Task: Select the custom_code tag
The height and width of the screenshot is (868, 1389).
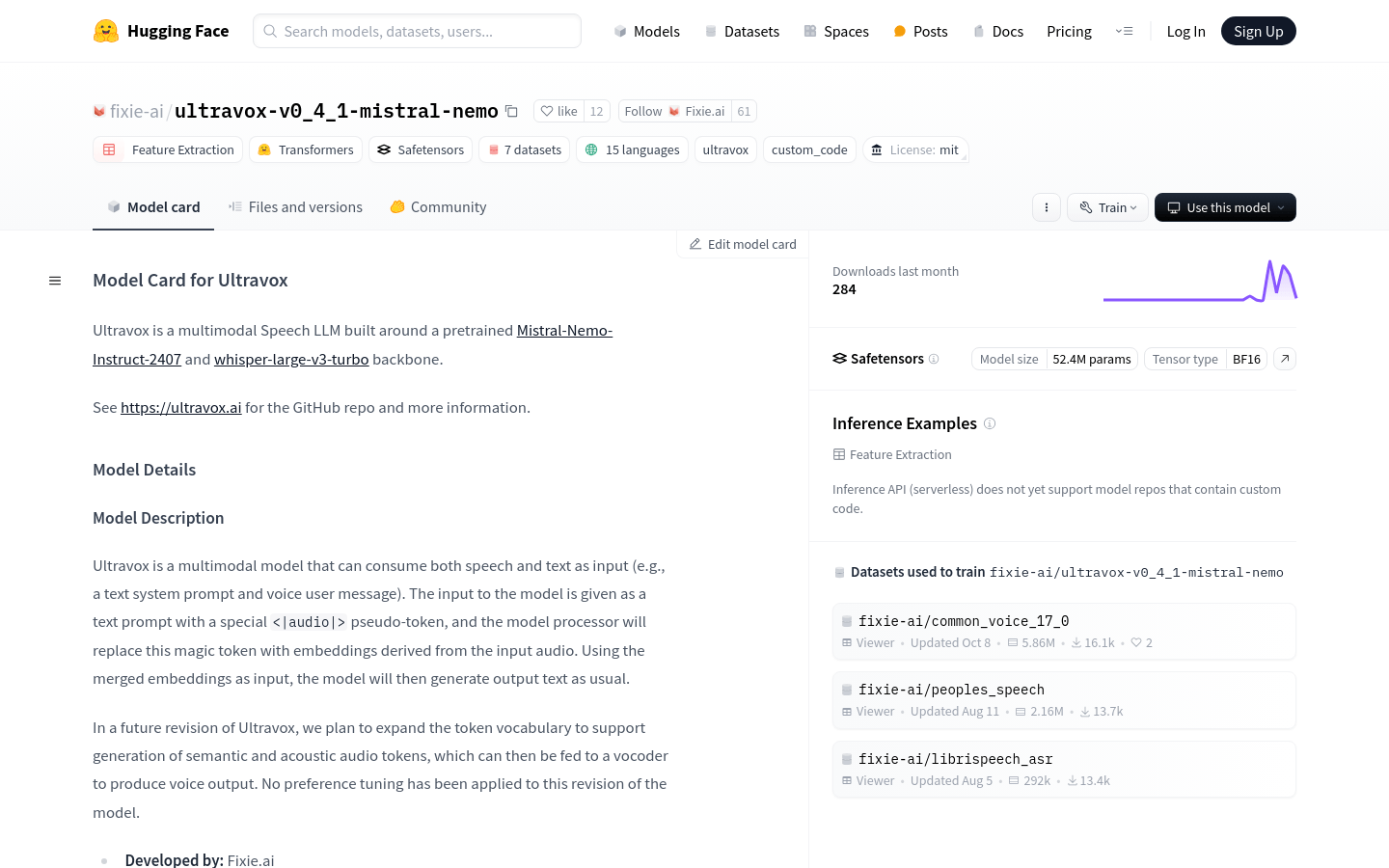Action: [809, 149]
